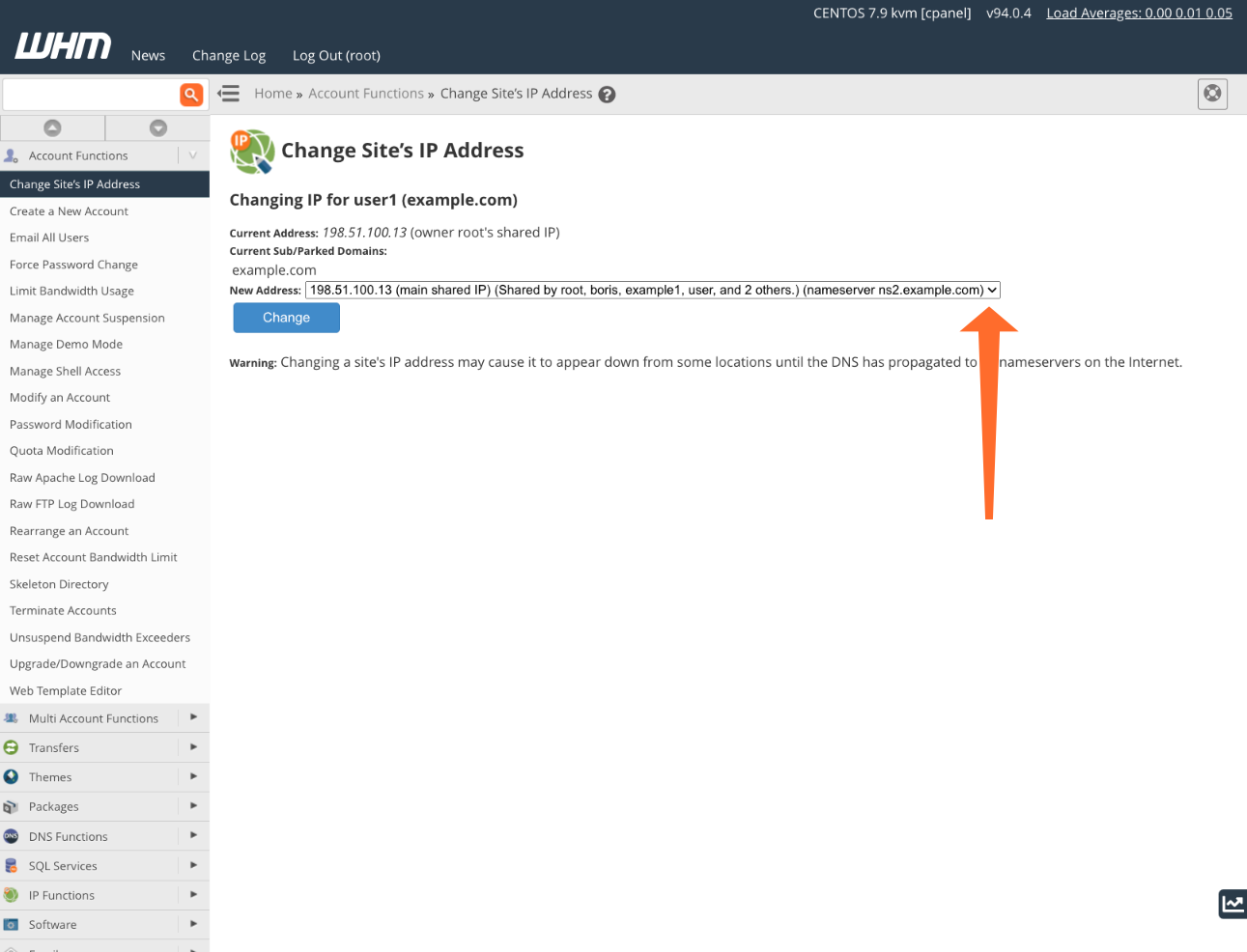
Task: Expand the DNS Functions section
Action: pyautogui.click(x=193, y=835)
